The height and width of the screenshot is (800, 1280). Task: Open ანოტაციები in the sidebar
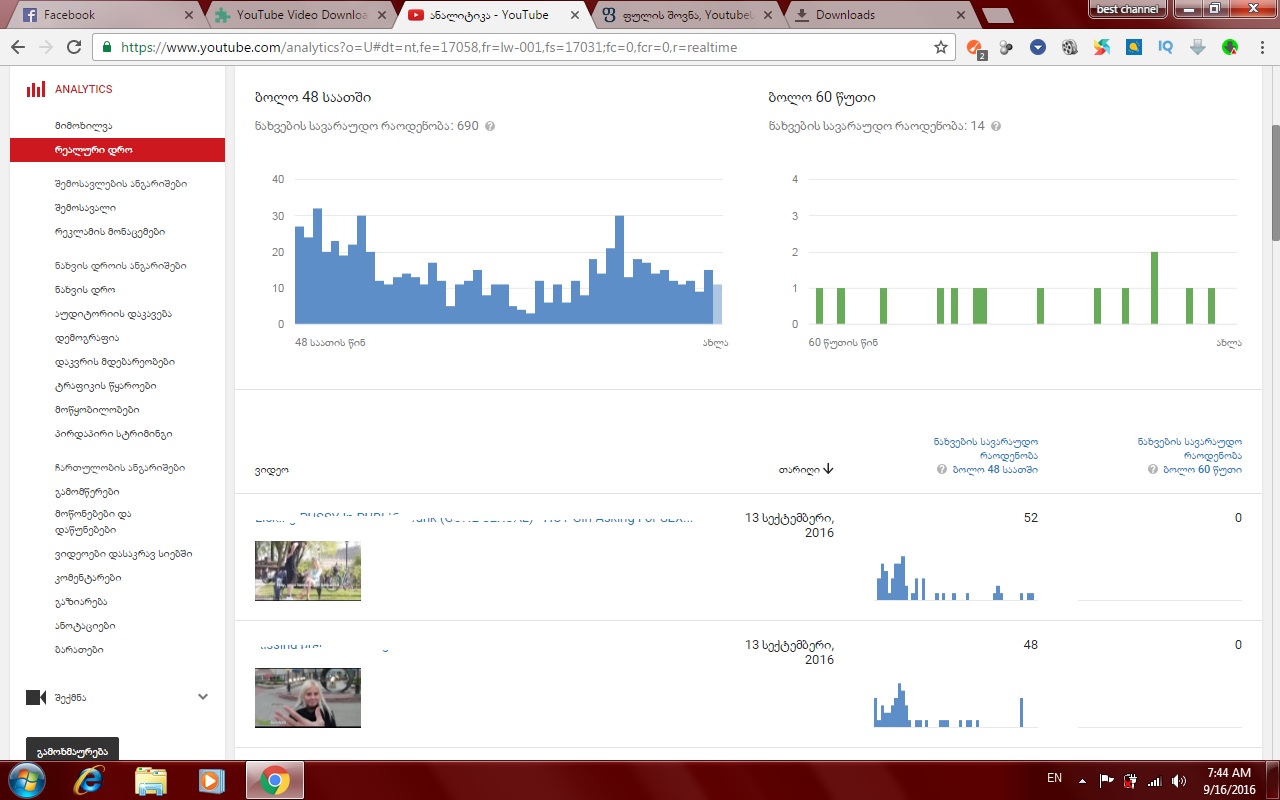pos(85,626)
